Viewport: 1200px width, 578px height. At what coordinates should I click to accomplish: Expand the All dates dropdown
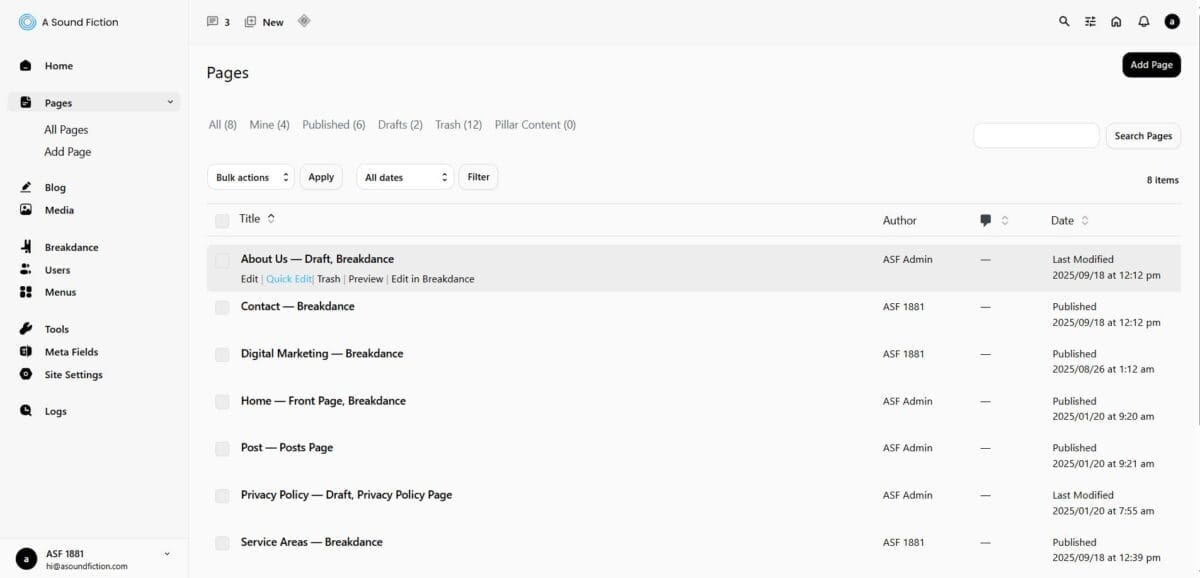pos(405,177)
